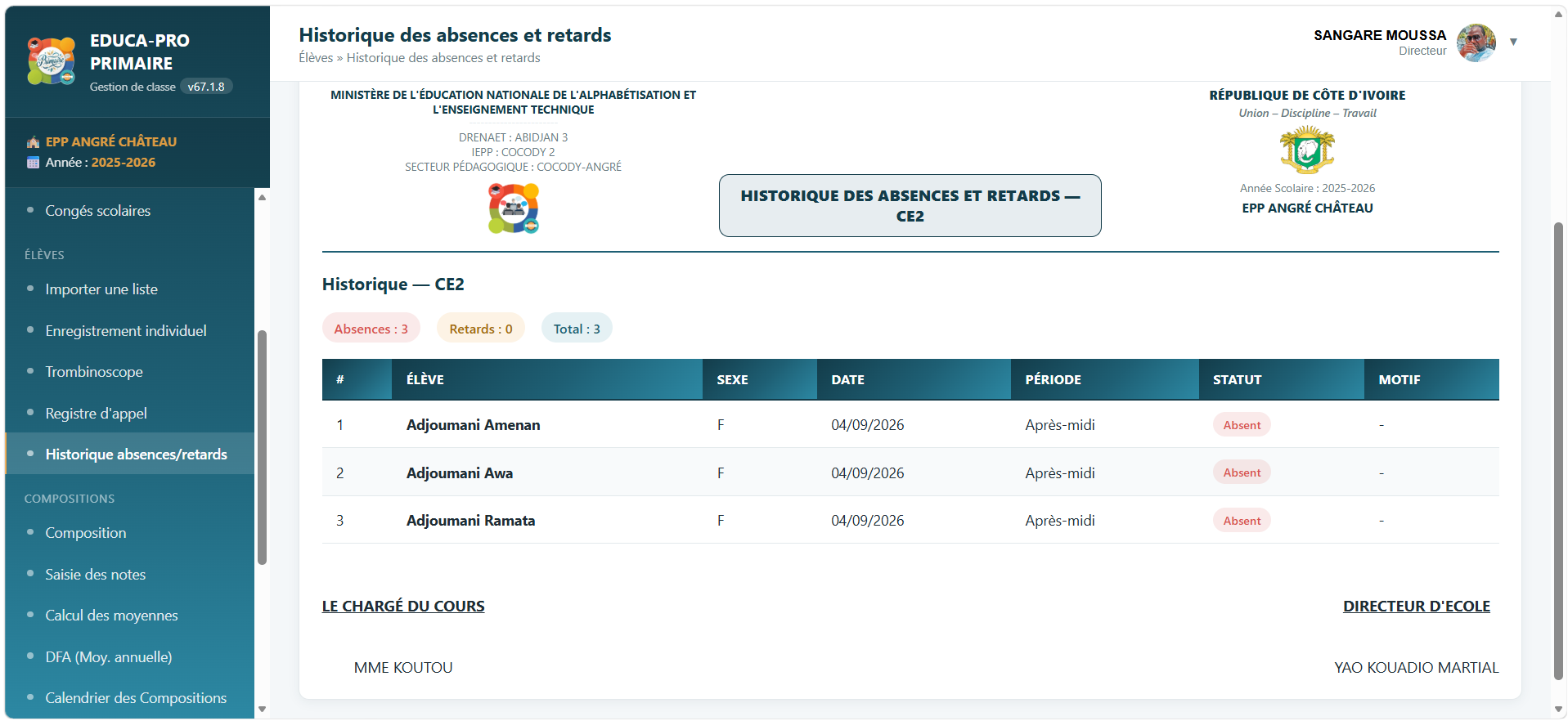
Task: Open Calendrier des Compositions
Action: coord(136,698)
